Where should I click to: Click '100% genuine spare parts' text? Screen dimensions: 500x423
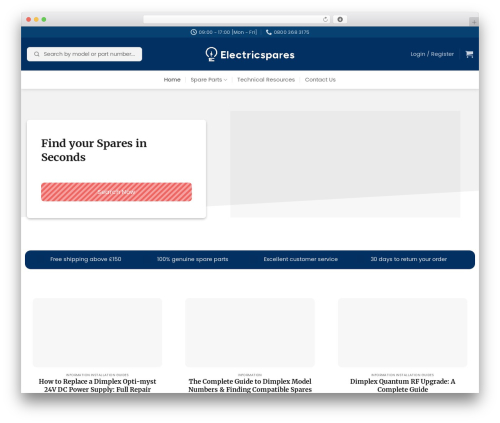[193, 259]
